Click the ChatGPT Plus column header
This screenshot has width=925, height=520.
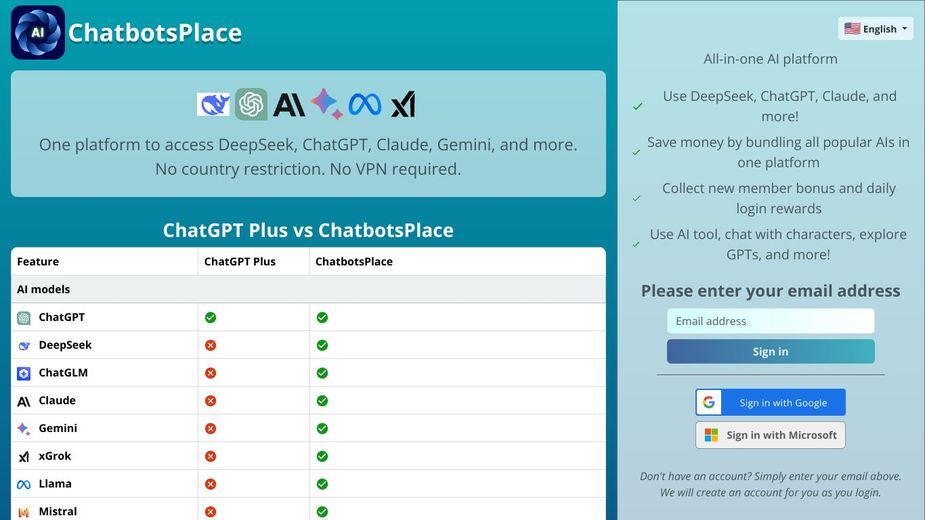(x=240, y=261)
